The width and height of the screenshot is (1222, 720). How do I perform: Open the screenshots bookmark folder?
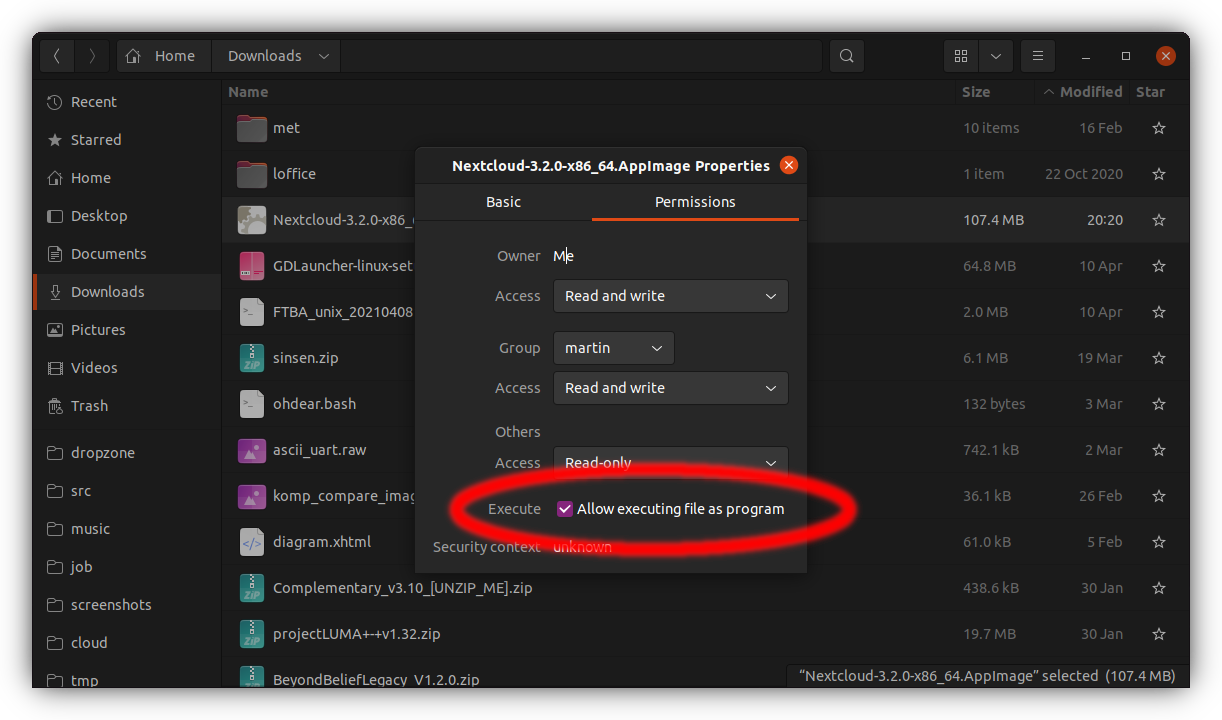point(127,605)
